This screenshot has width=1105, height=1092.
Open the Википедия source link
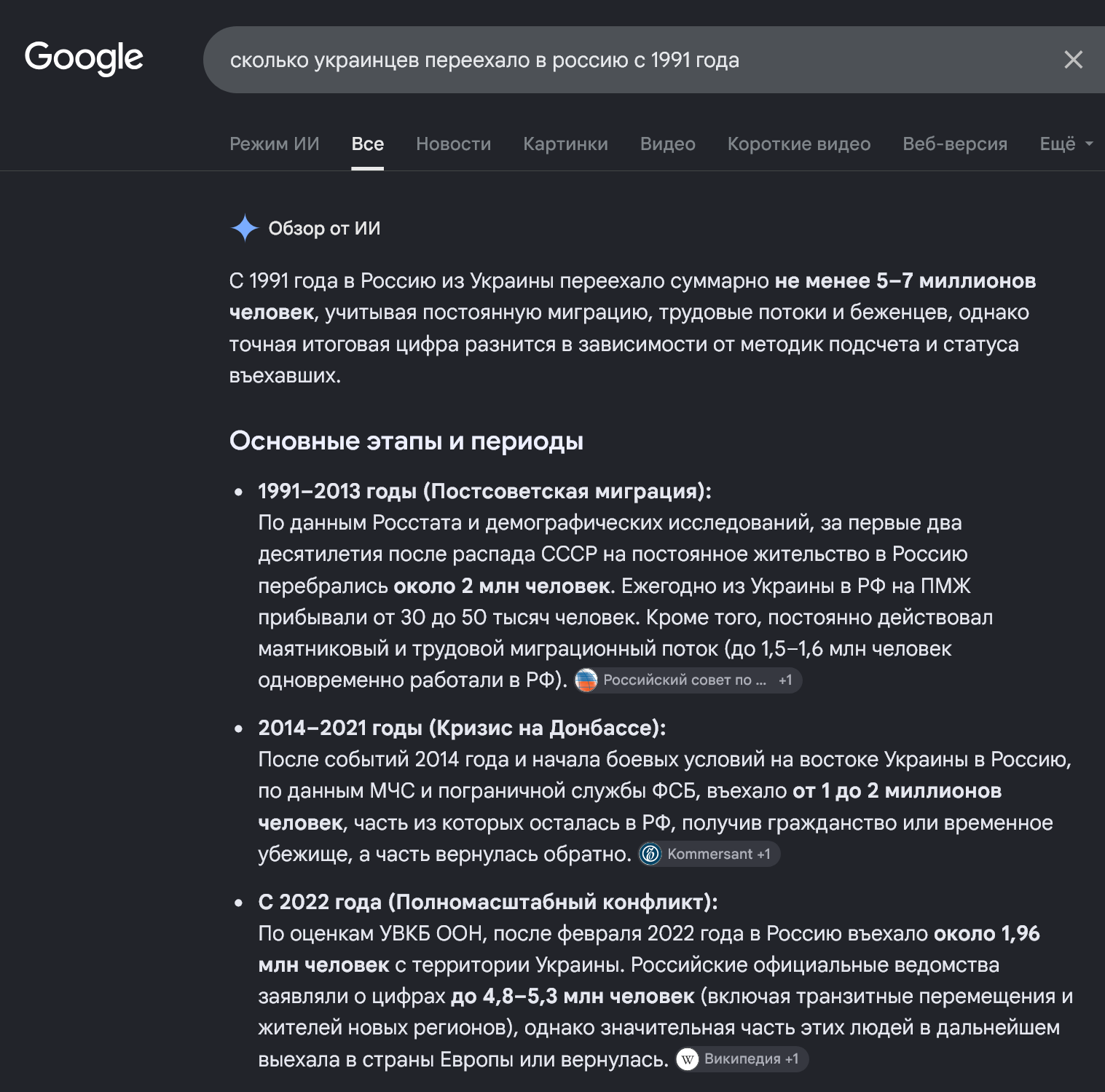[742, 1058]
